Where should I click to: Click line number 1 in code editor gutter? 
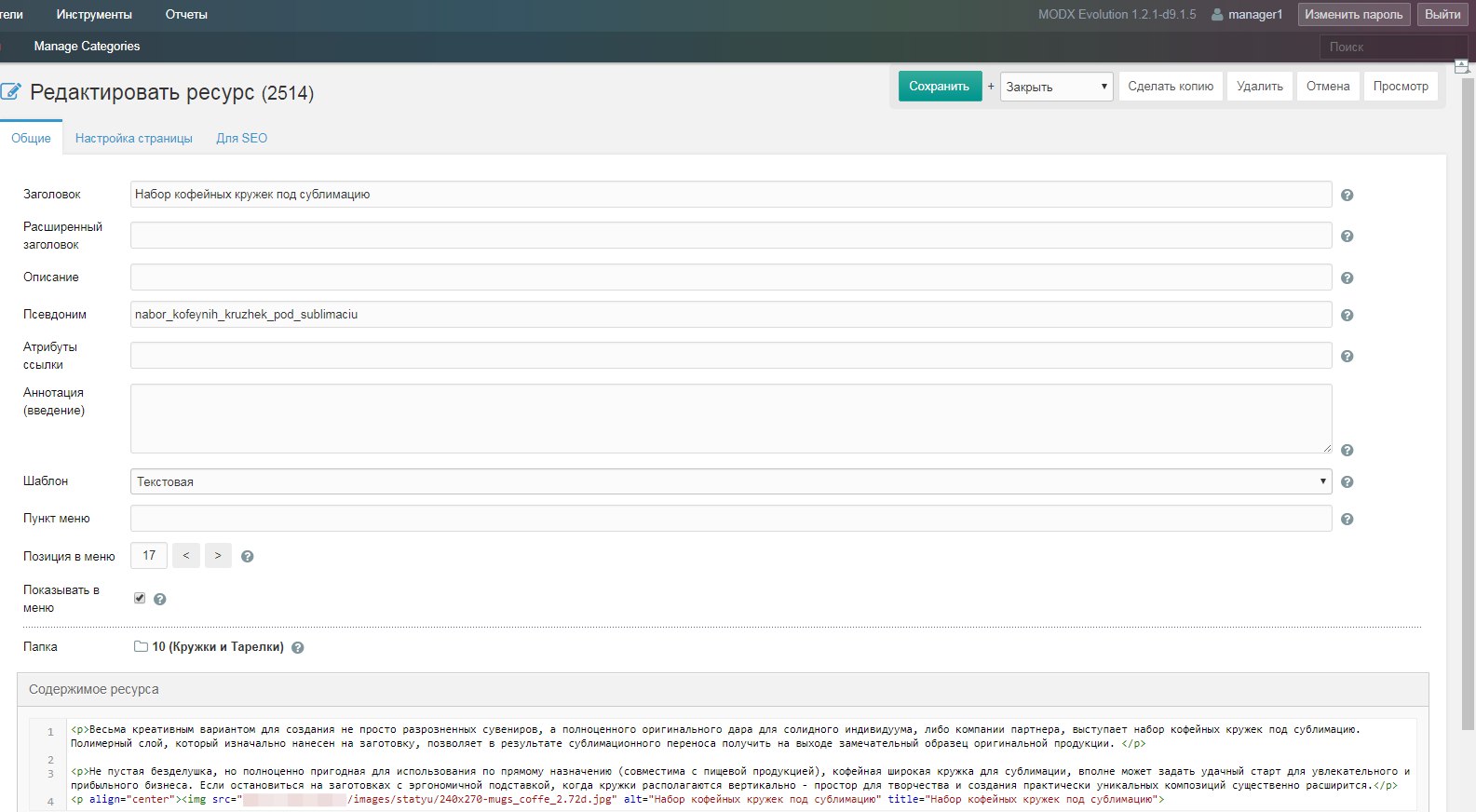50,732
